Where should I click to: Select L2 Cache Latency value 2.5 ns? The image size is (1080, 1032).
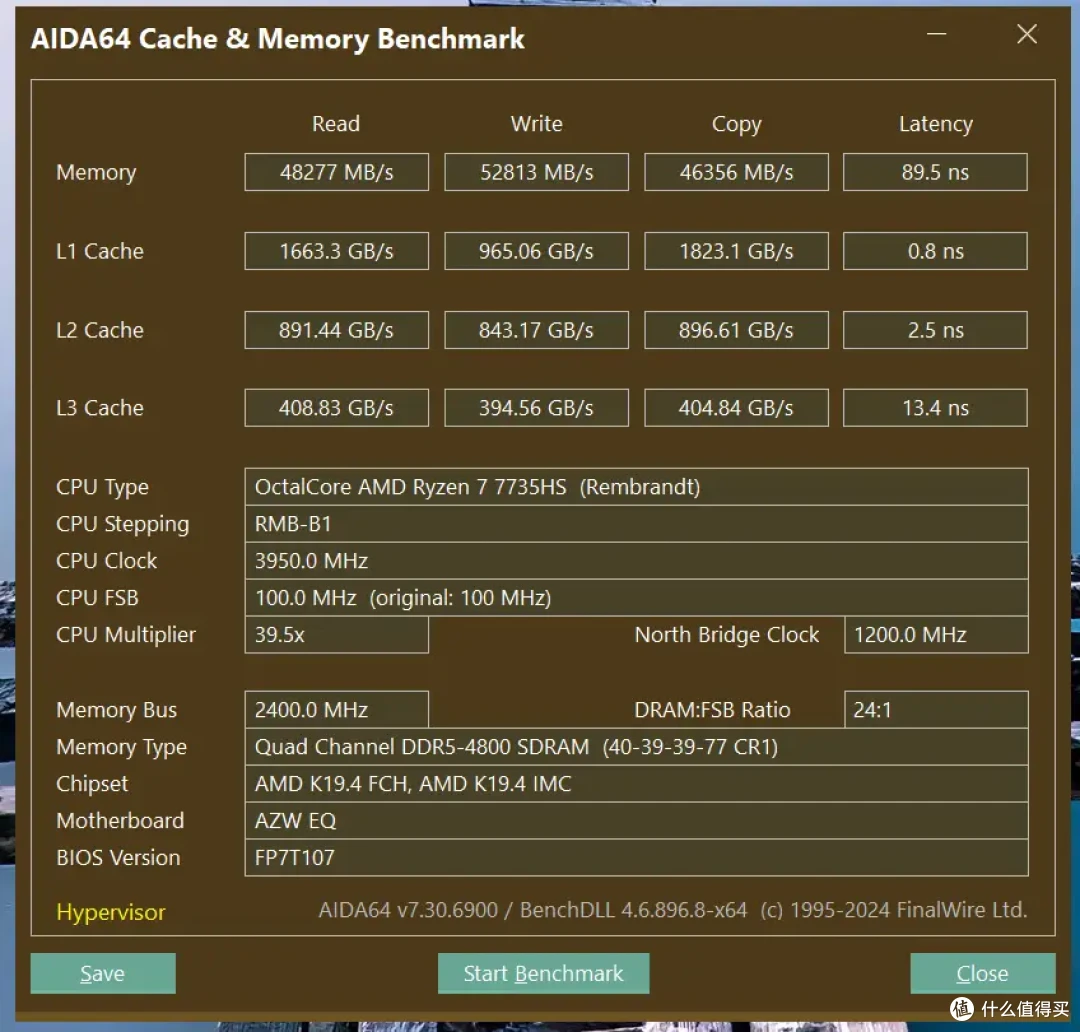click(935, 330)
